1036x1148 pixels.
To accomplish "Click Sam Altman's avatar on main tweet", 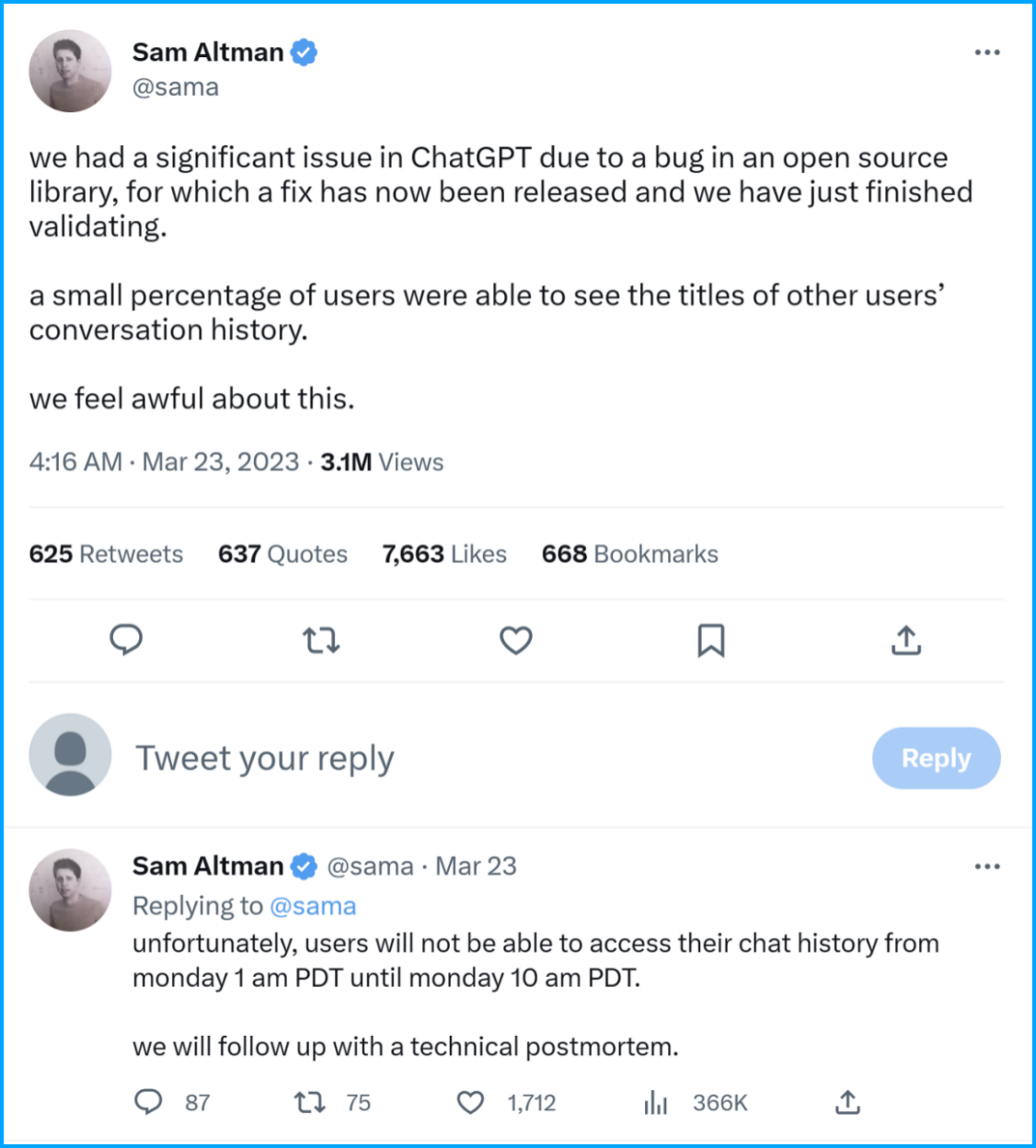I will 71,71.
